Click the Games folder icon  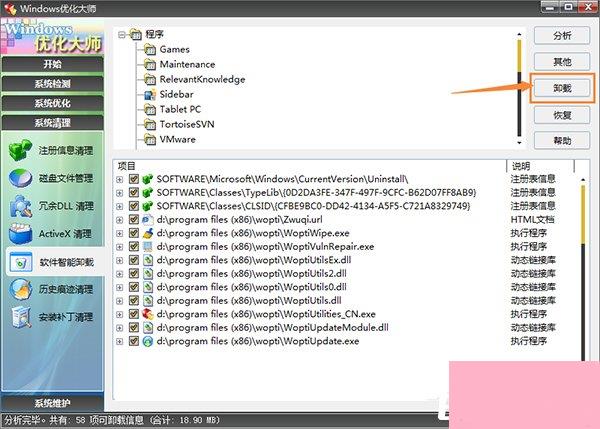coord(150,49)
